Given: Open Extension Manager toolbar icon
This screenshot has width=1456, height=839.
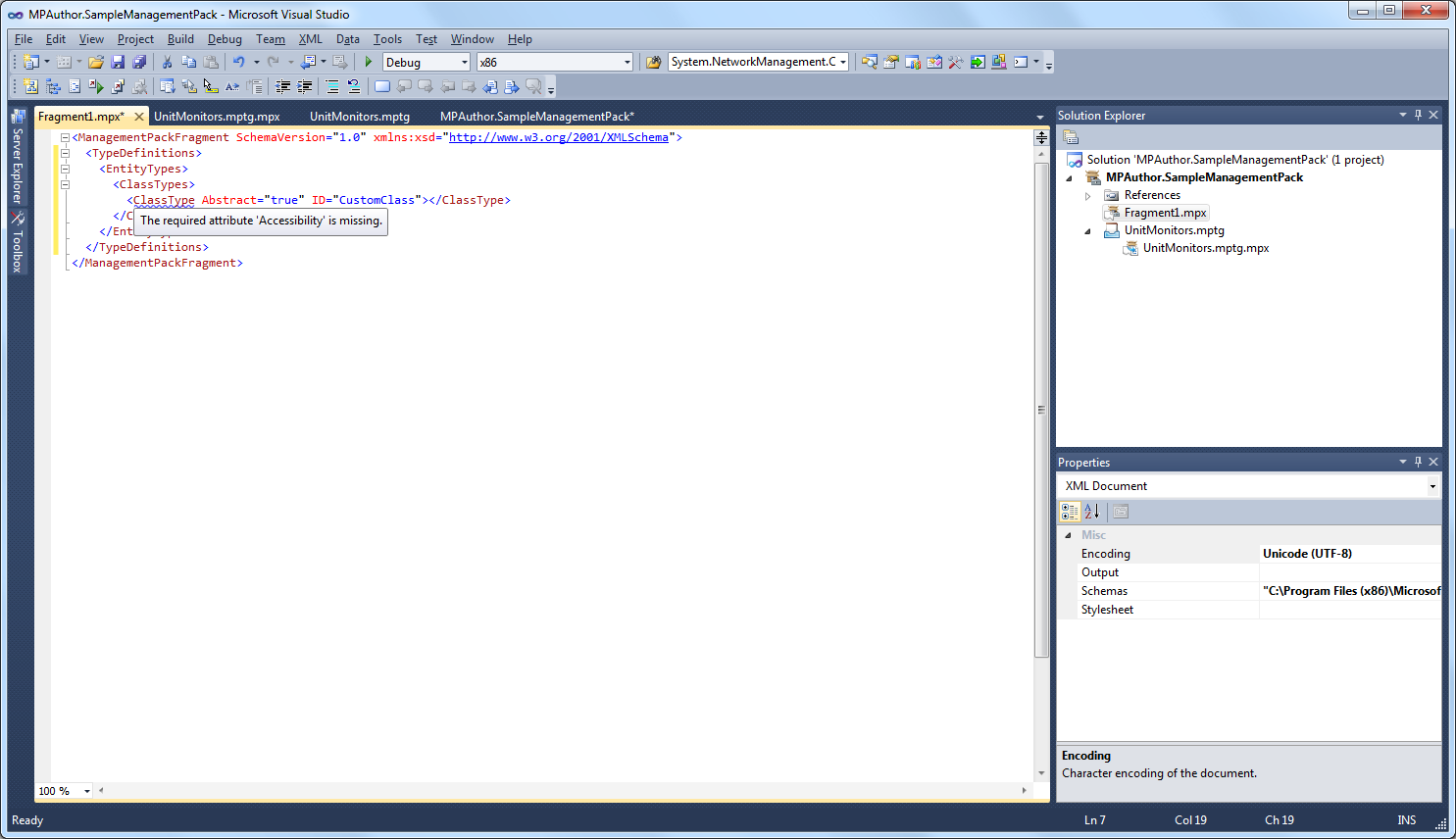Looking at the screenshot, I should (999, 62).
